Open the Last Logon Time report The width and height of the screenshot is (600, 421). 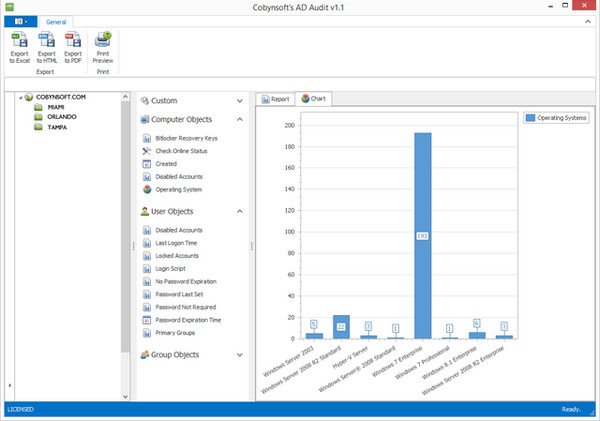tap(176, 243)
